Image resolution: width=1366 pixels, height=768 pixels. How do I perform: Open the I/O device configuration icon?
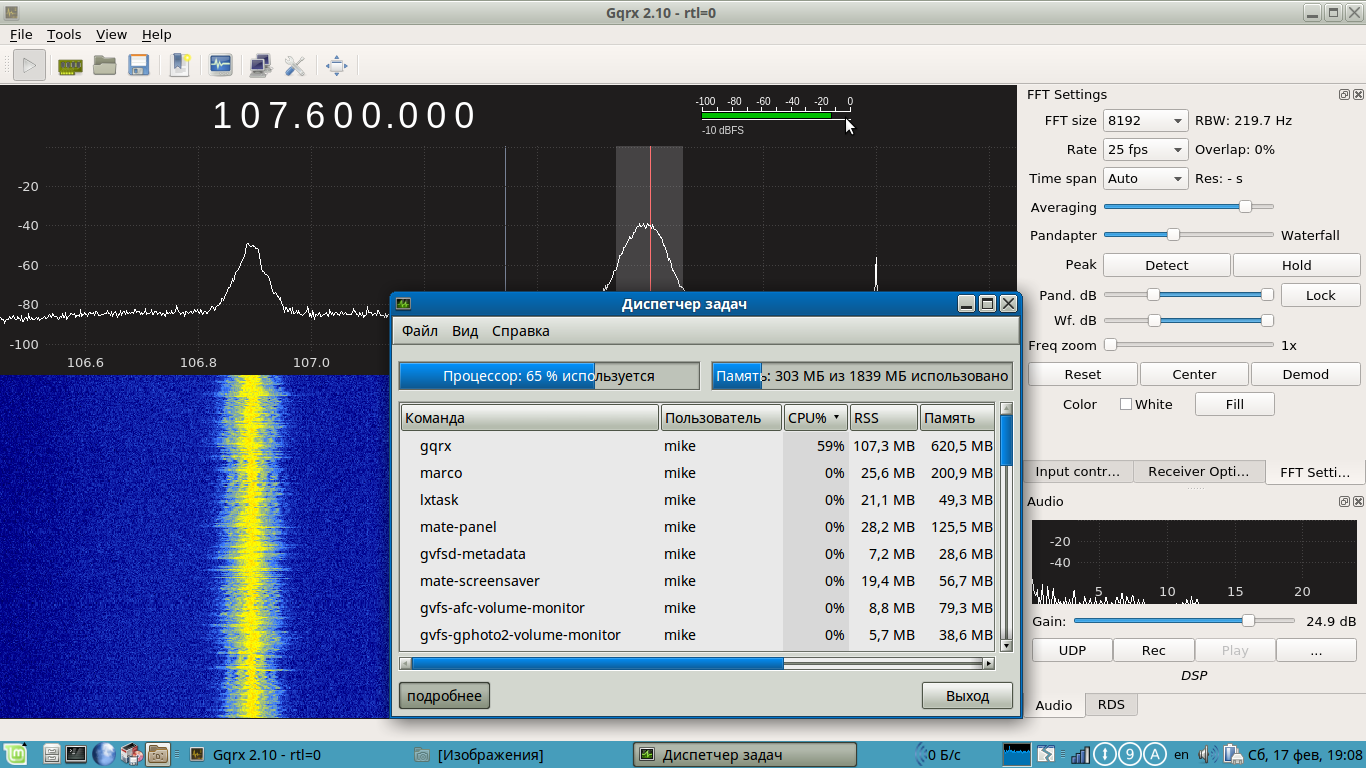pyautogui.click(x=69, y=65)
